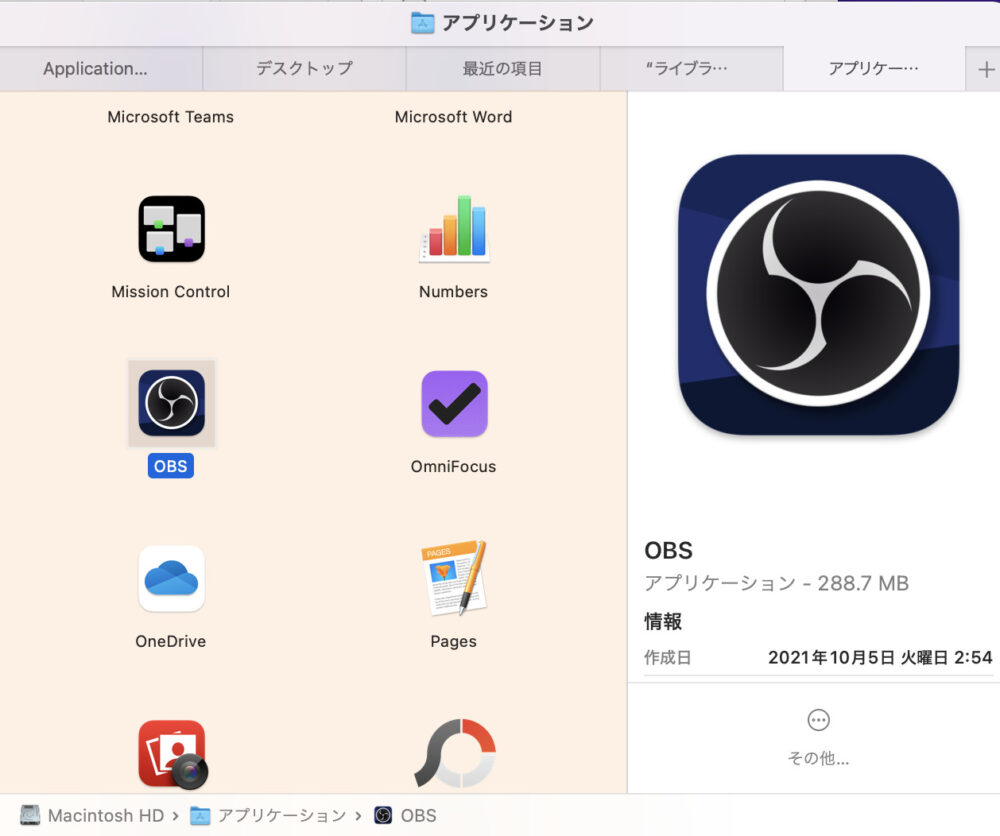Click the highlighted OBS name label

[x=170, y=466]
